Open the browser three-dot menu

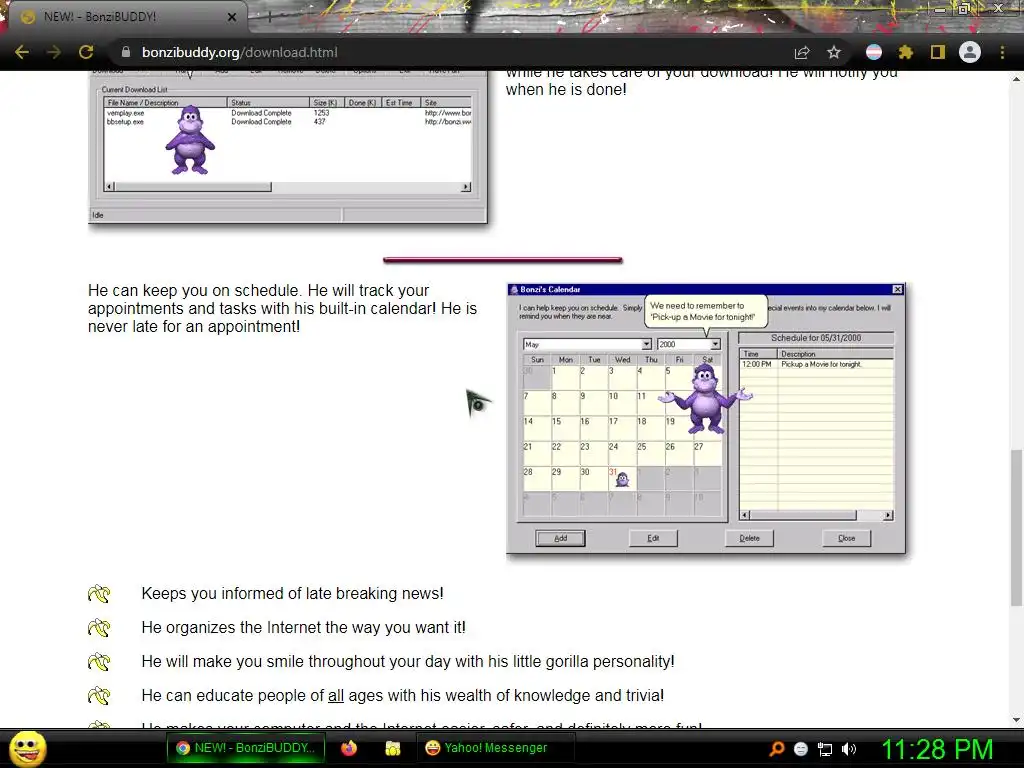point(1002,52)
